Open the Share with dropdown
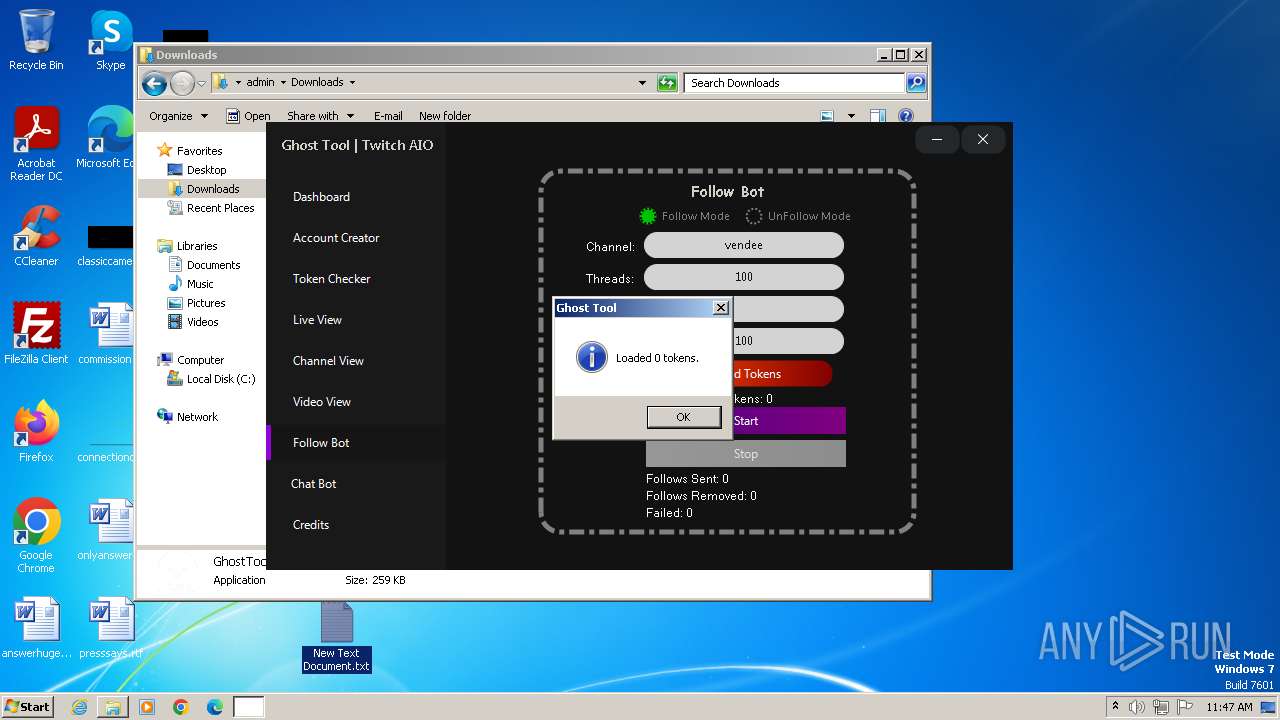Screen dimensions: 1280x720 (x=320, y=116)
